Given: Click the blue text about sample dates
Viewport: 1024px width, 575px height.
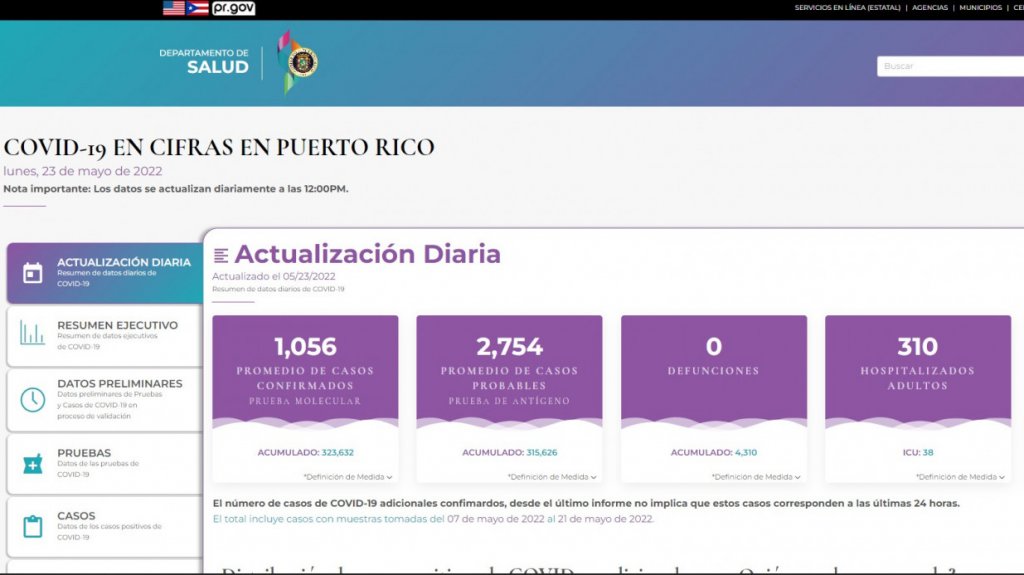Looking at the screenshot, I should 433,519.
